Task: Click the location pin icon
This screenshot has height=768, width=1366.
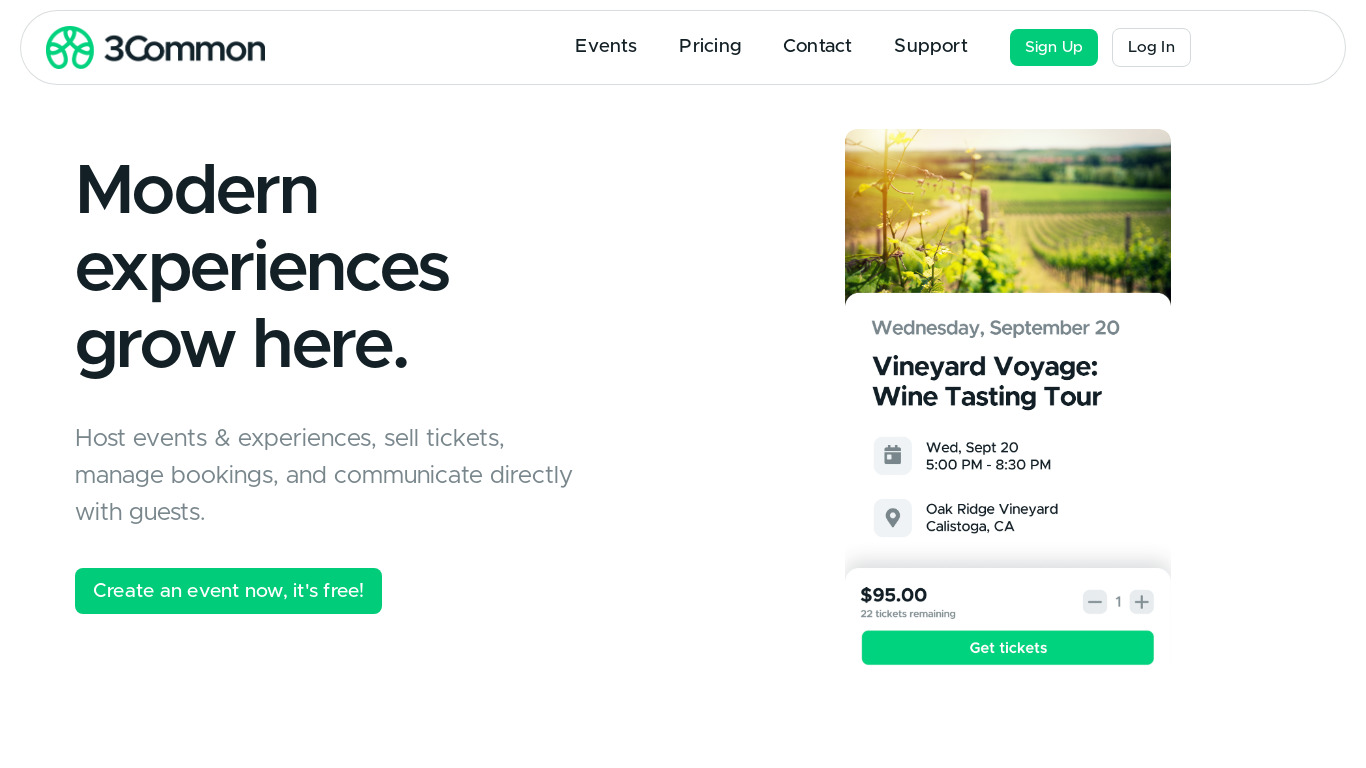Action: [x=892, y=518]
